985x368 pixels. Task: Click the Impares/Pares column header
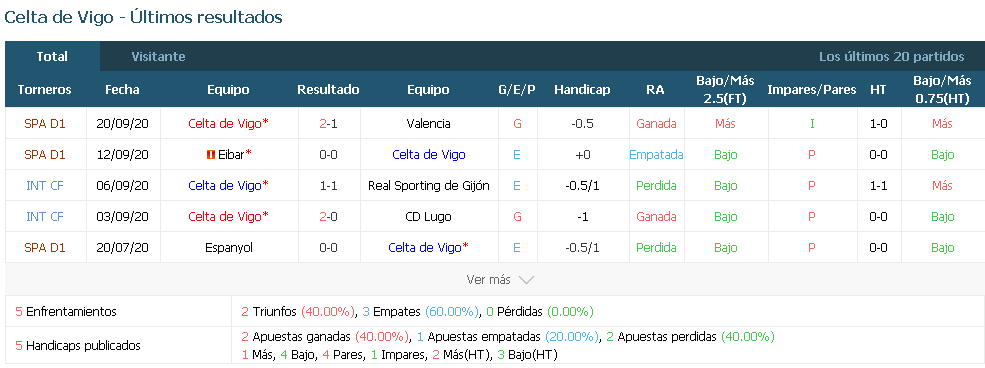coord(812,90)
